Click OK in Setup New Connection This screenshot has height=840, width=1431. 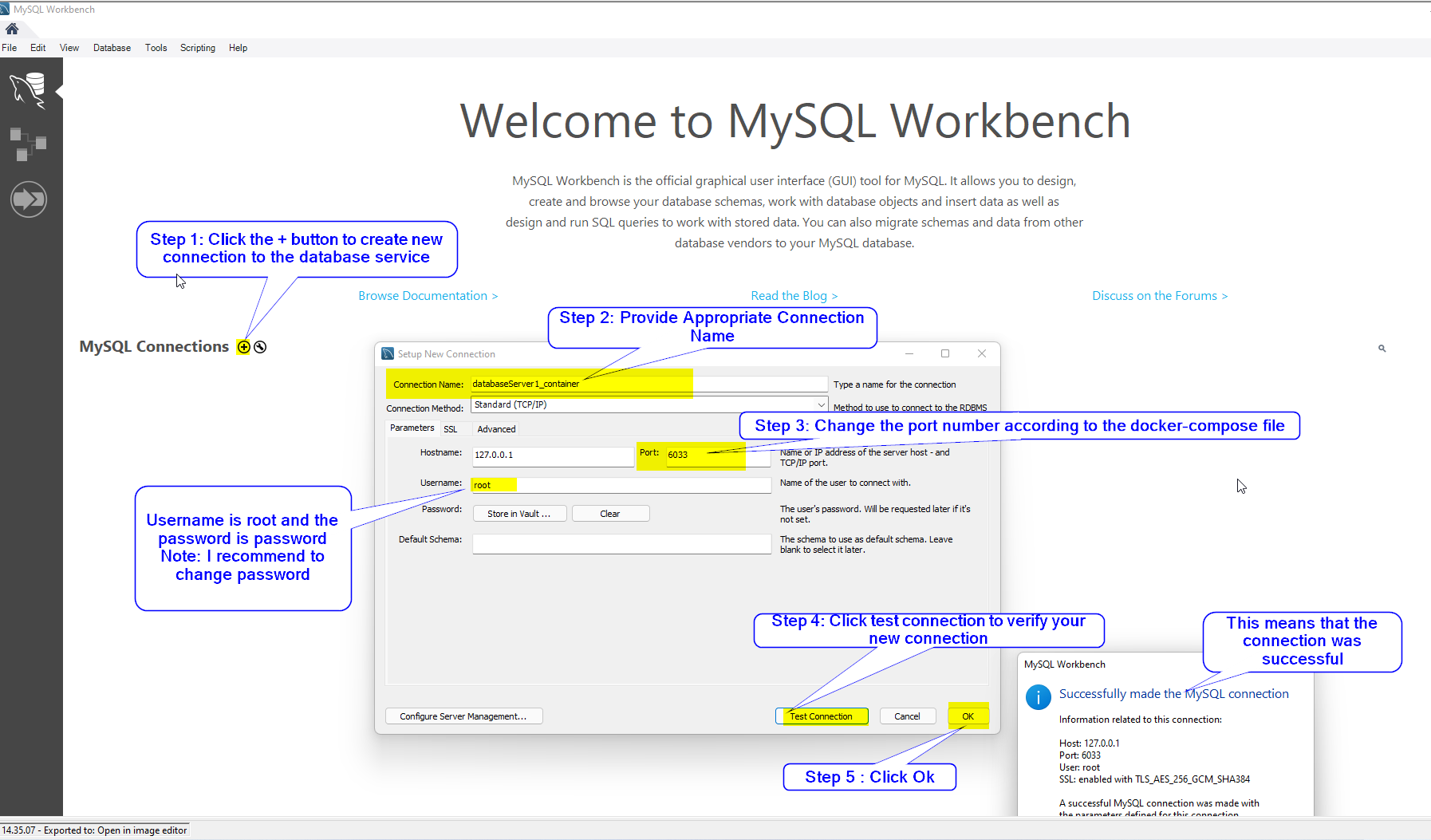click(968, 716)
